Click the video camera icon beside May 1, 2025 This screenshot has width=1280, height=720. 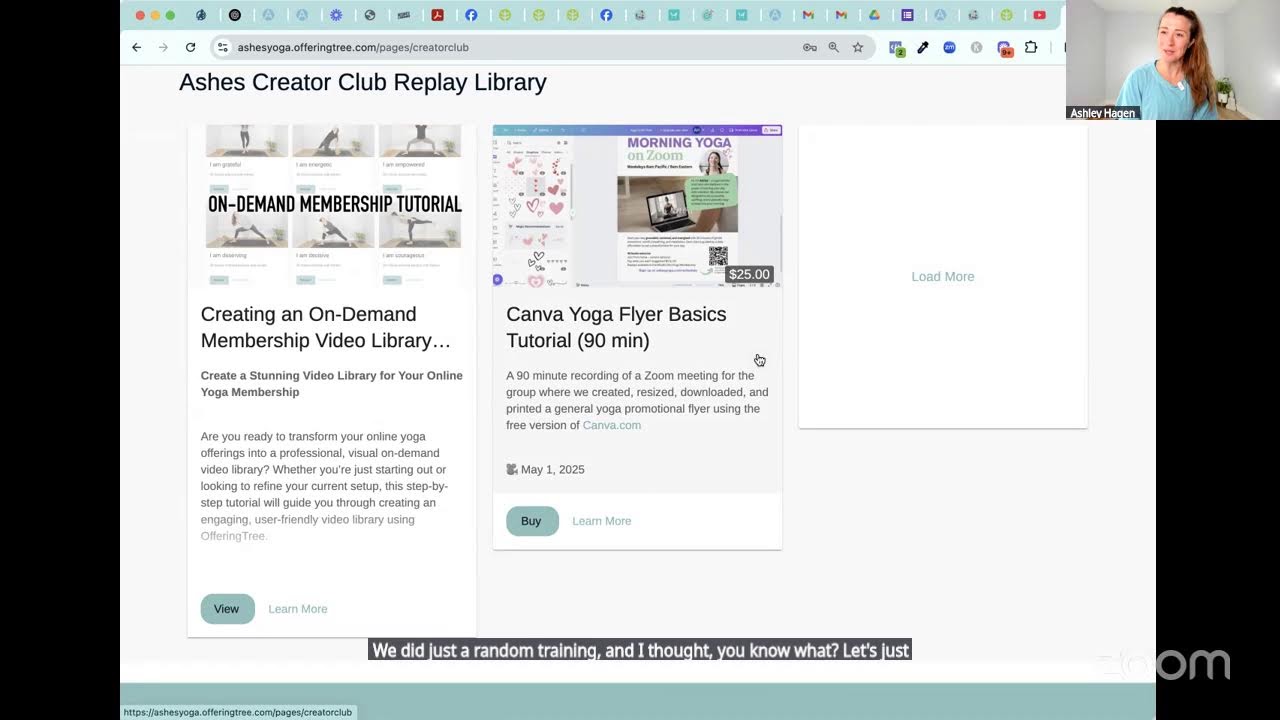click(512, 469)
